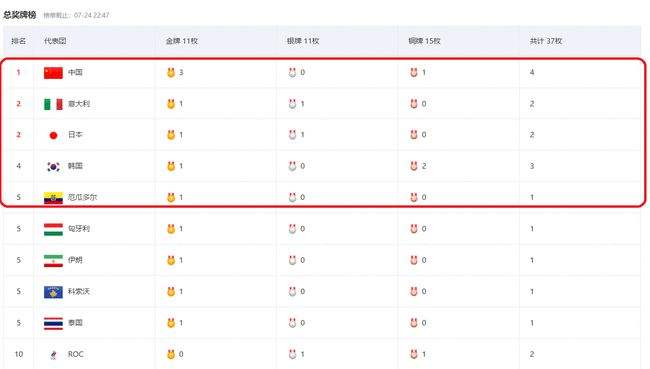This screenshot has height=369, width=650.
Task: Click the Hungary flag icon
Action: click(x=53, y=229)
